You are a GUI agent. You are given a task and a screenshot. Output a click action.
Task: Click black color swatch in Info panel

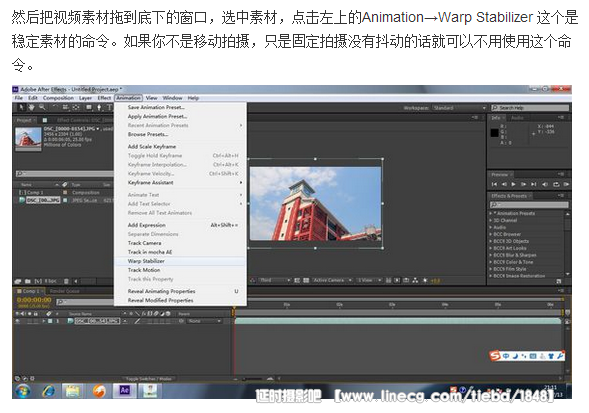point(494,133)
